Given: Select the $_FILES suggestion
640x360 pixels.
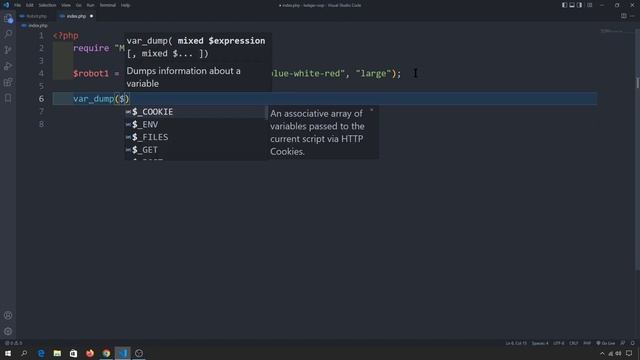Looking at the screenshot, I should tap(196, 137).
